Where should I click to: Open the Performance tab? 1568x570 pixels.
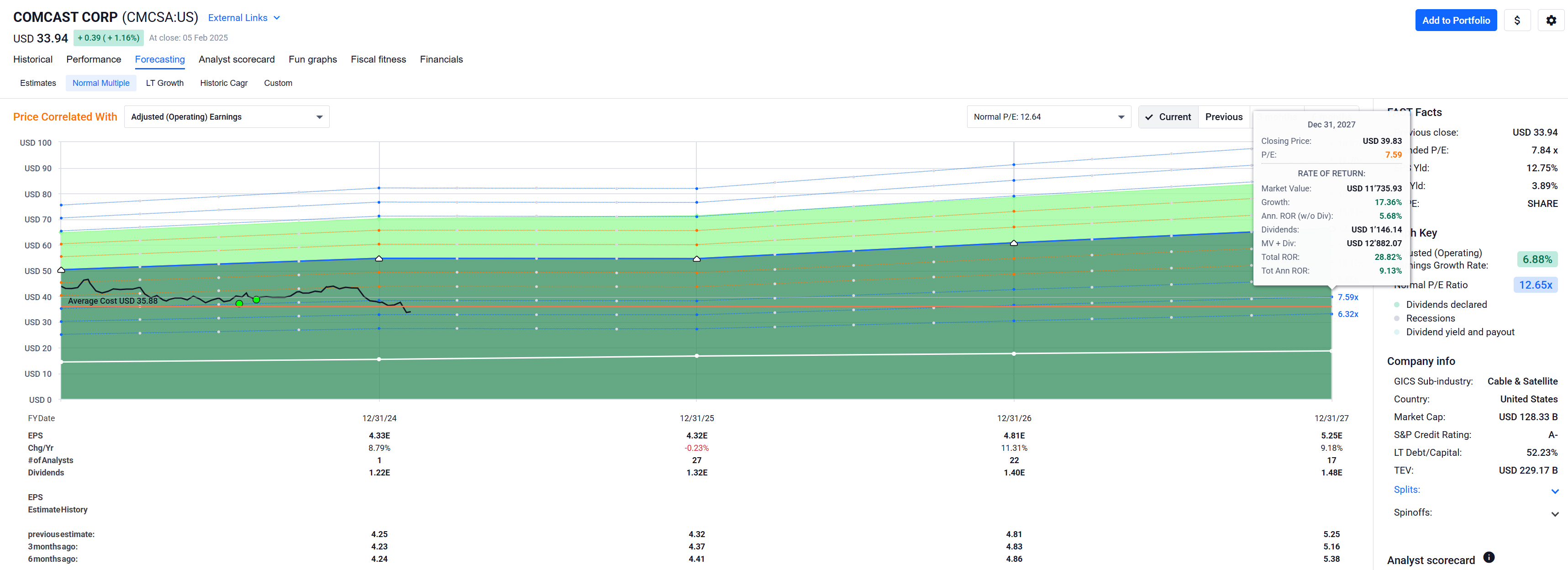click(94, 59)
